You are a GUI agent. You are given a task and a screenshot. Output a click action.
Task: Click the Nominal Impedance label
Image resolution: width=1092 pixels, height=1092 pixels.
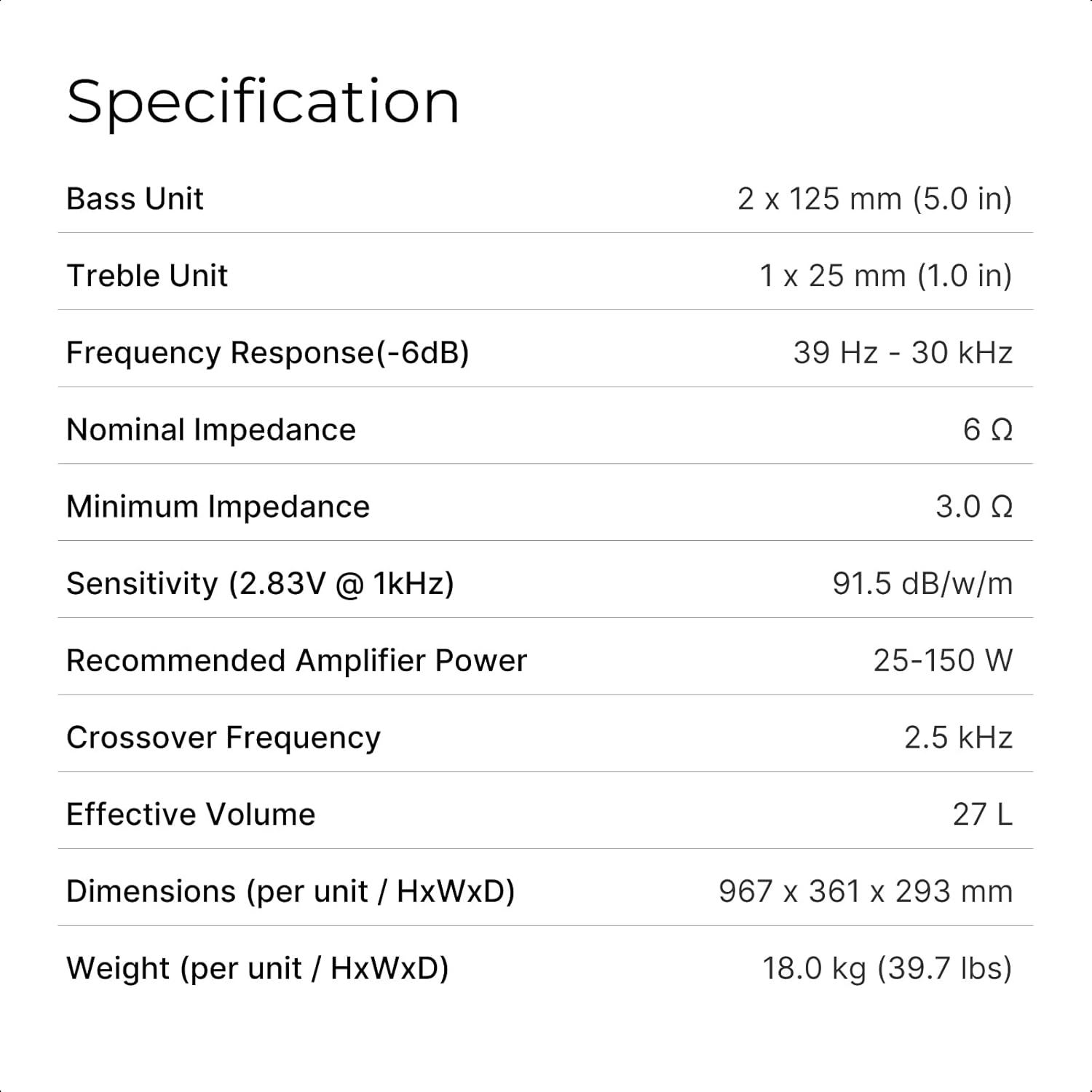pyautogui.click(x=211, y=430)
